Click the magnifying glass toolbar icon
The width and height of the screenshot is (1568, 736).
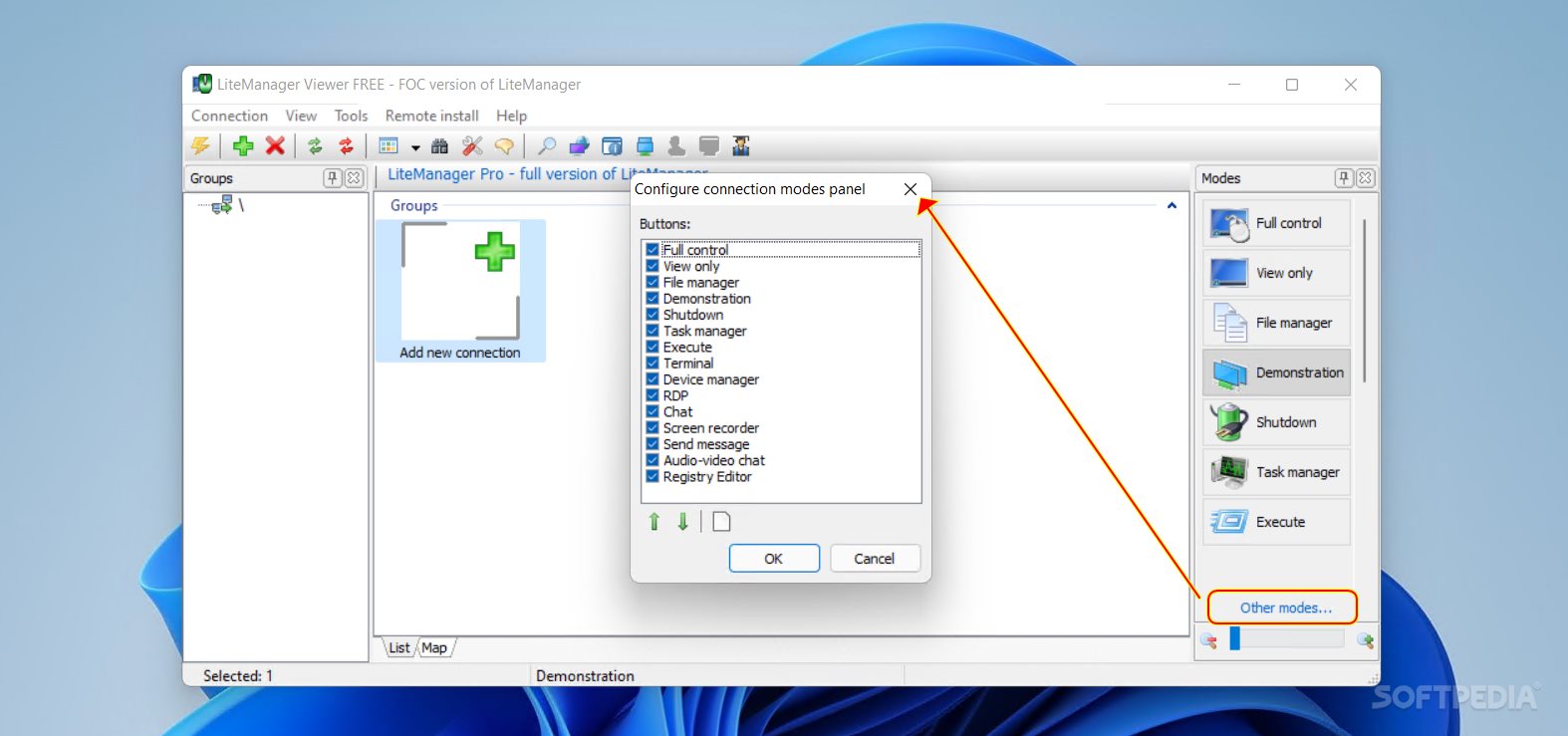coord(546,146)
